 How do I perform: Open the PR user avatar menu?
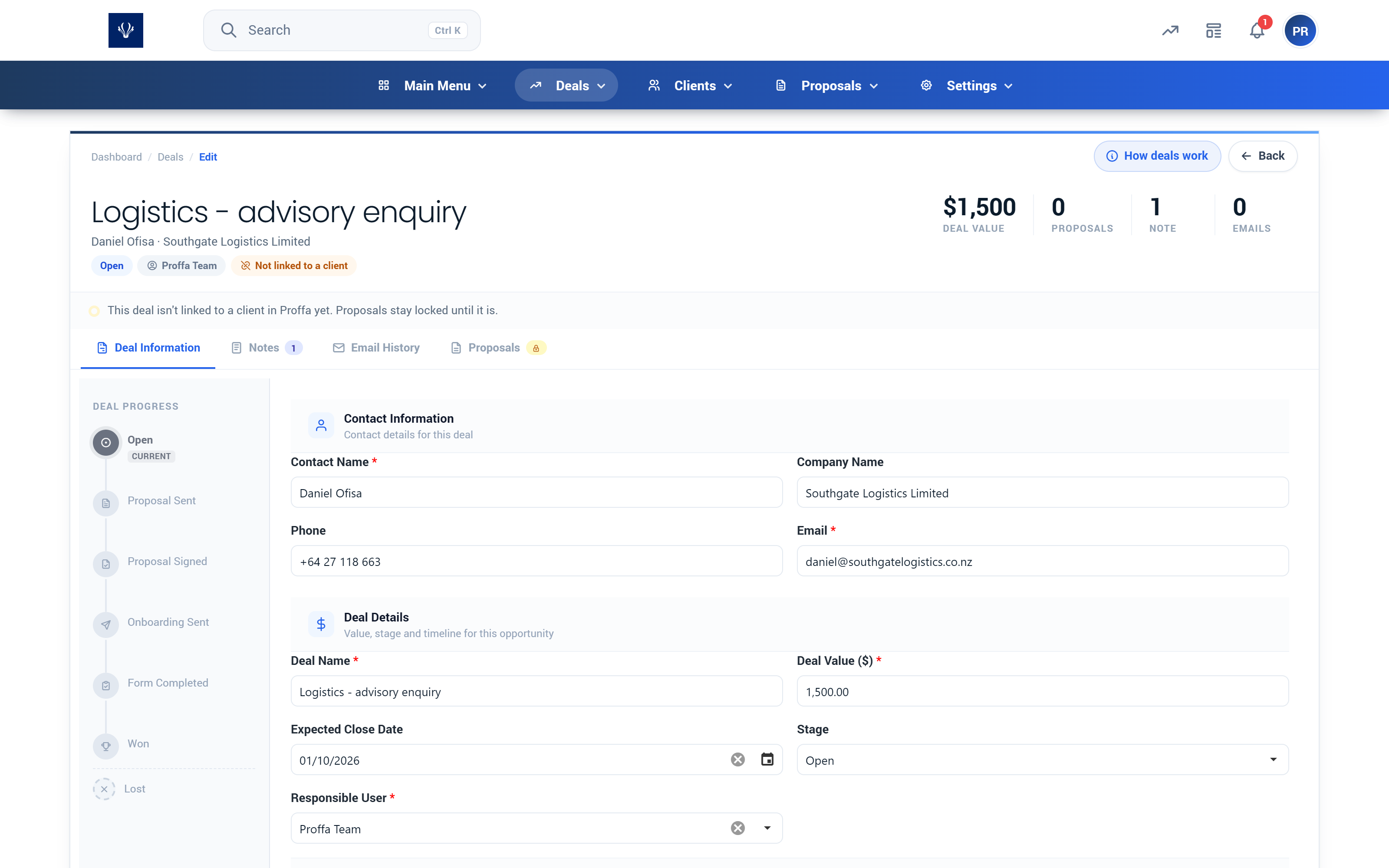[x=1300, y=30]
